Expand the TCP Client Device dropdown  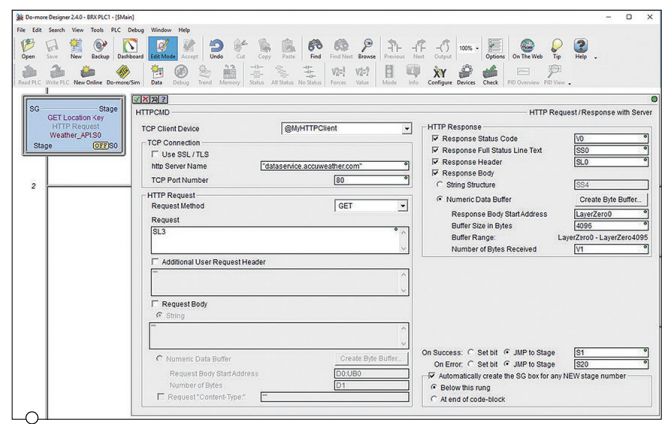[406, 129]
